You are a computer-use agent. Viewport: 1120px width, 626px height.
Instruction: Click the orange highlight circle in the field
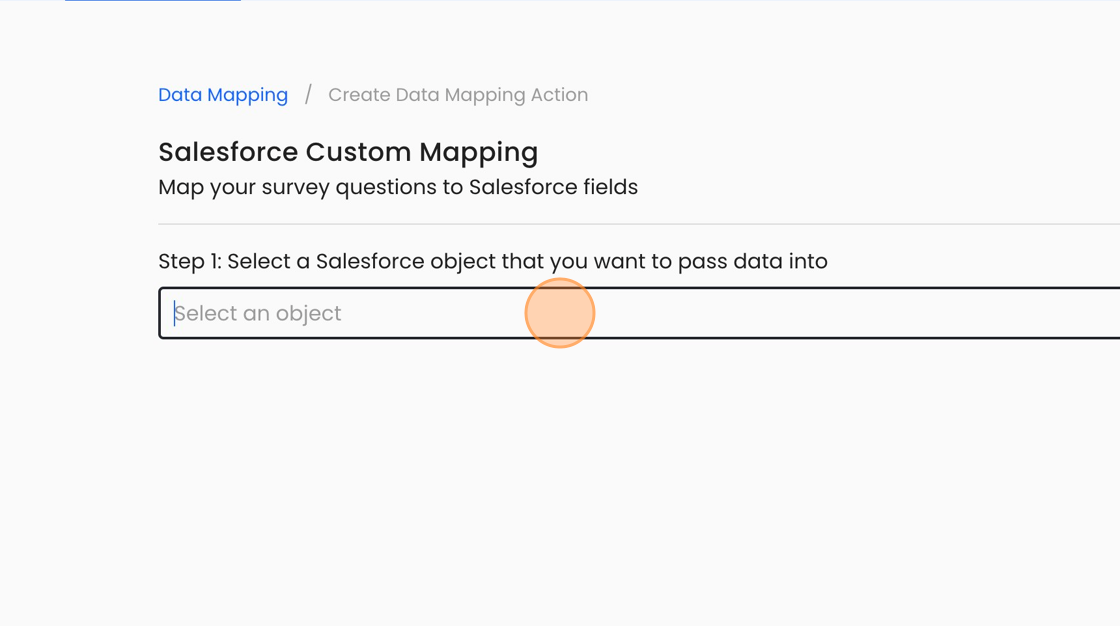[x=560, y=313]
